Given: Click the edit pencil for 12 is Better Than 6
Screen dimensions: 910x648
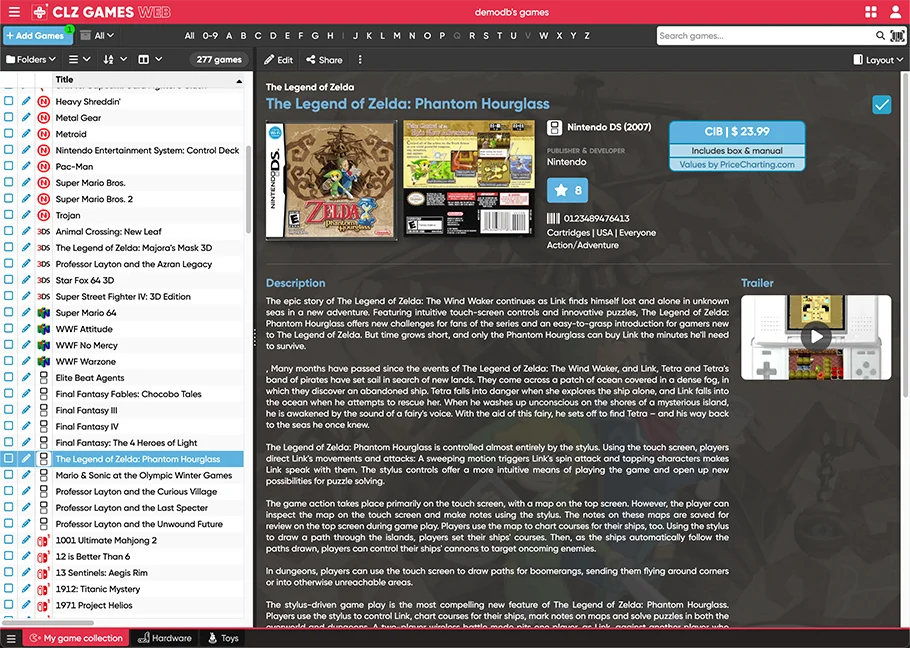Looking at the screenshot, I should coord(26,556).
